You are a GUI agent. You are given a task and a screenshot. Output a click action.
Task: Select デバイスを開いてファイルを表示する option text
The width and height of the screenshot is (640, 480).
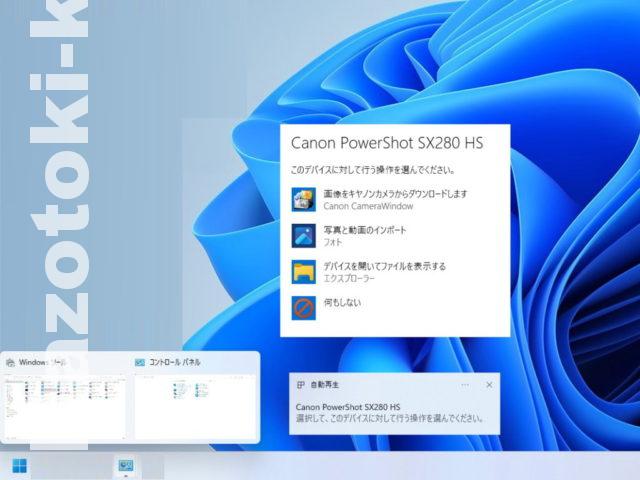coord(384,266)
